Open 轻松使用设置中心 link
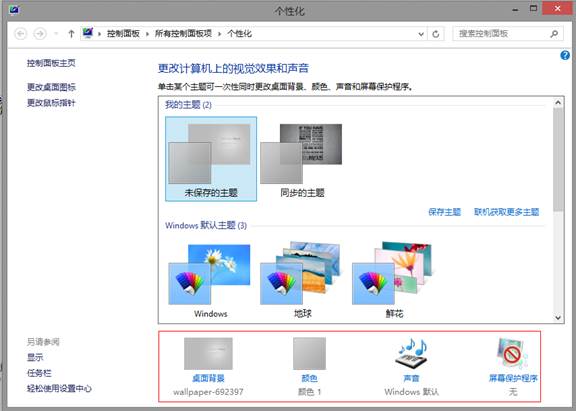Screen dimensions: 576x411 point(59,389)
